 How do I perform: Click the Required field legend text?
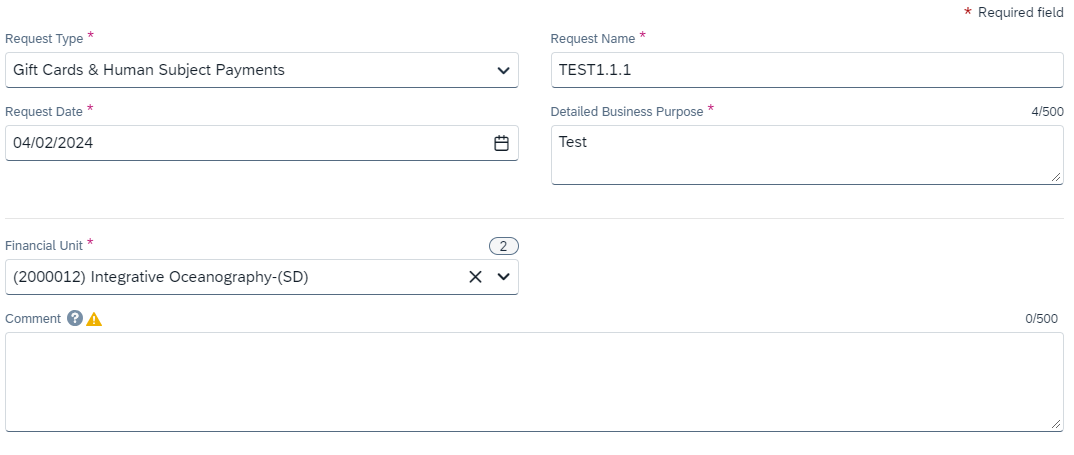(x=1020, y=13)
